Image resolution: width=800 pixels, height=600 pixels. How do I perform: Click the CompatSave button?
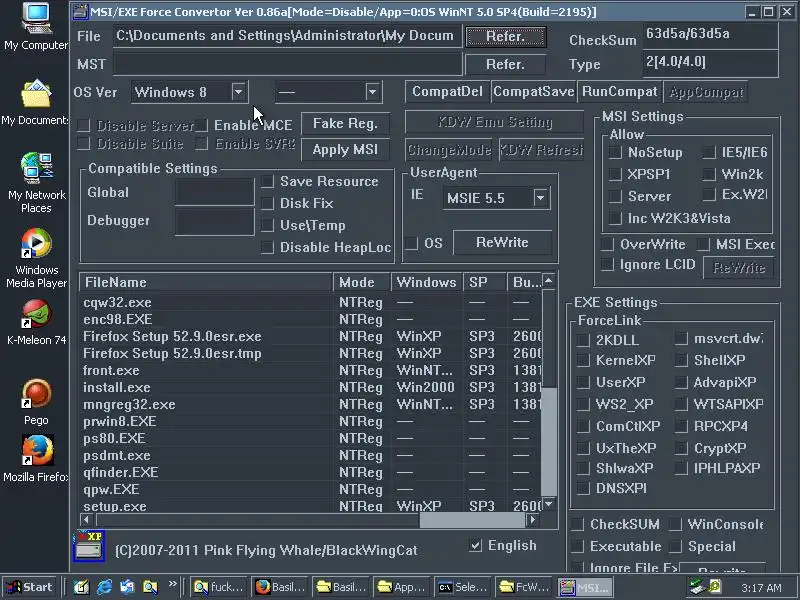pos(534,92)
